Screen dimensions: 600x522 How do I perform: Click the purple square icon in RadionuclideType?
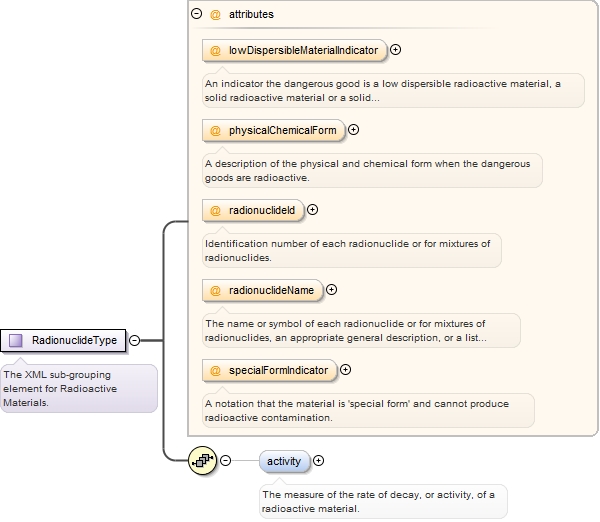pos(15,340)
